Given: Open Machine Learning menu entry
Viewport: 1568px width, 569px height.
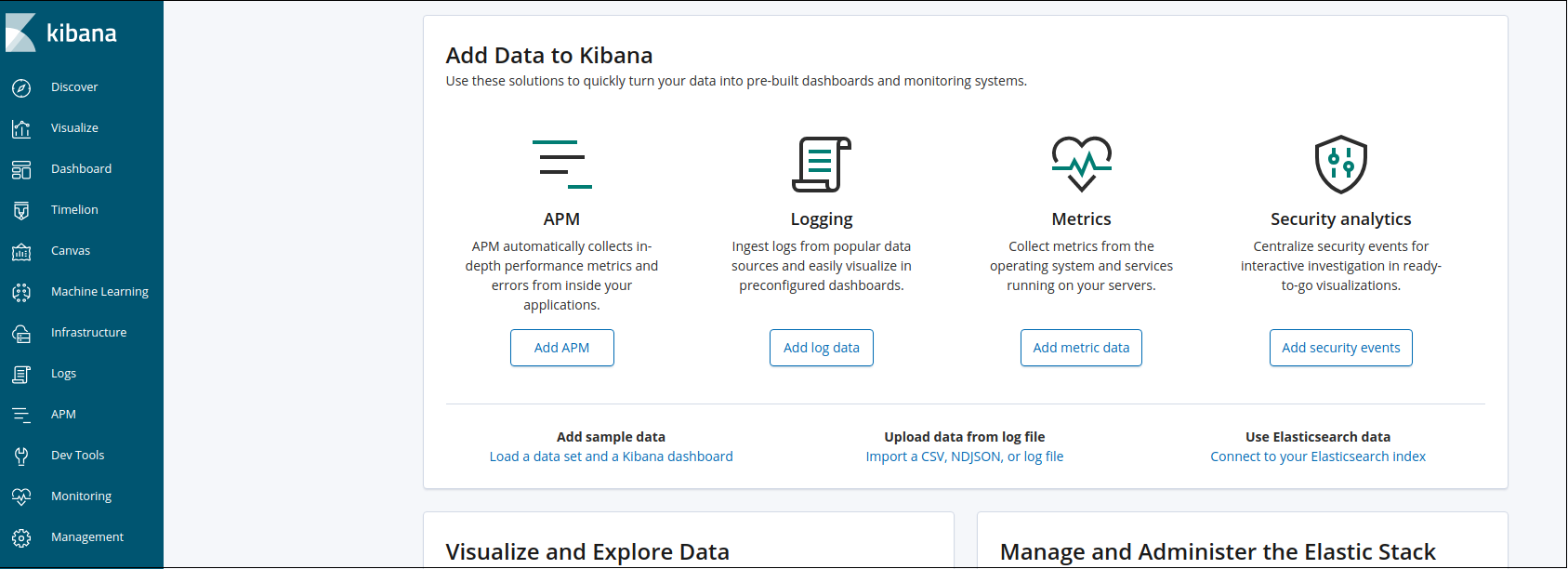Looking at the screenshot, I should click(99, 292).
